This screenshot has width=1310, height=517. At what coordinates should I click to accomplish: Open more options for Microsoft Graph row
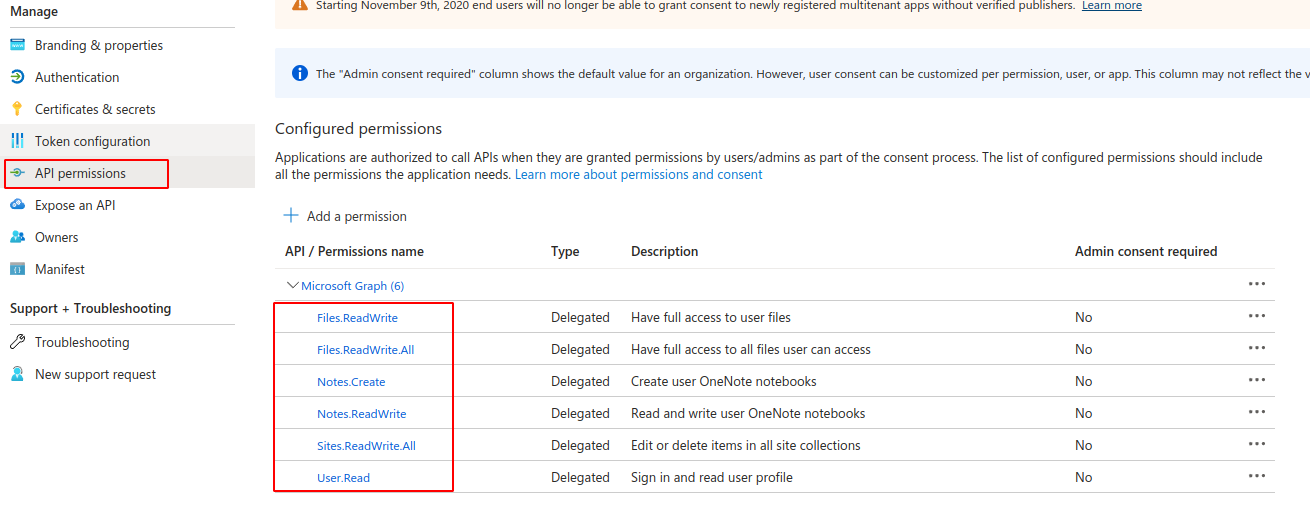coord(1257,285)
